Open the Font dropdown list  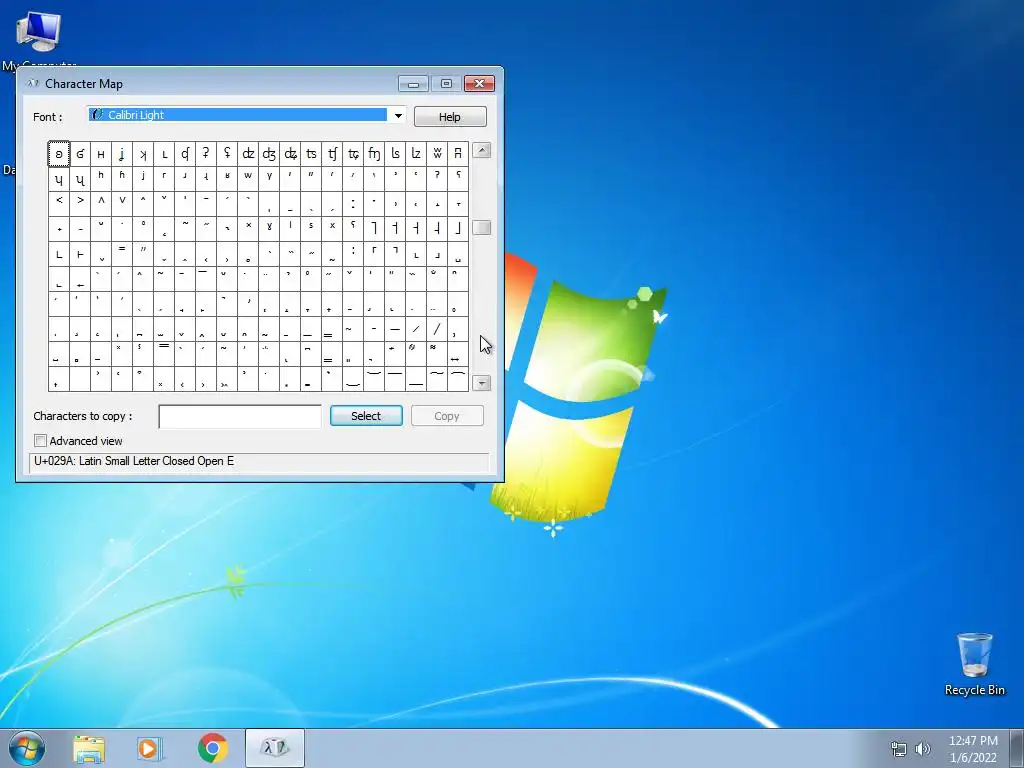click(398, 116)
